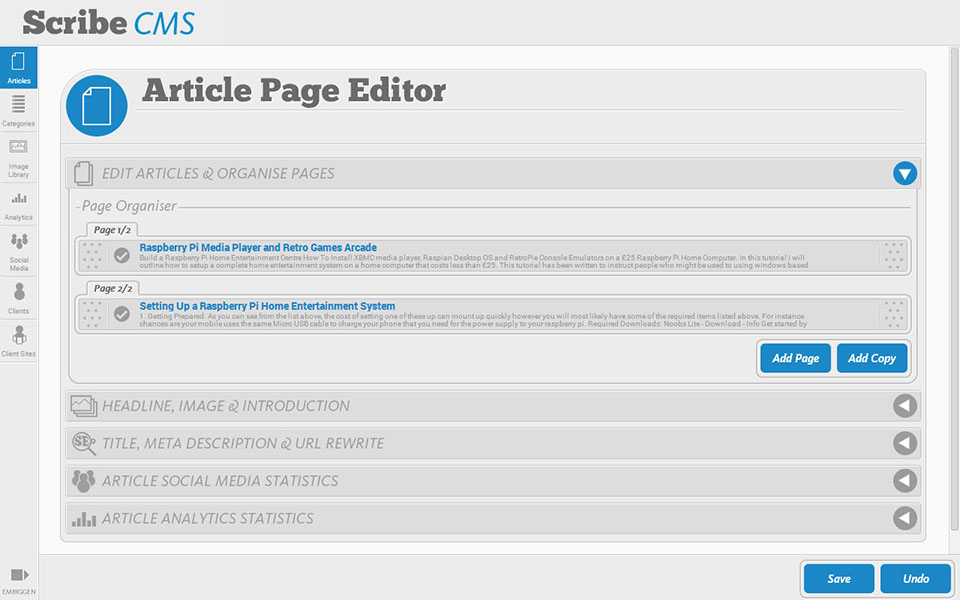Open Categories in the sidebar
The width and height of the screenshot is (960, 600).
click(x=18, y=109)
